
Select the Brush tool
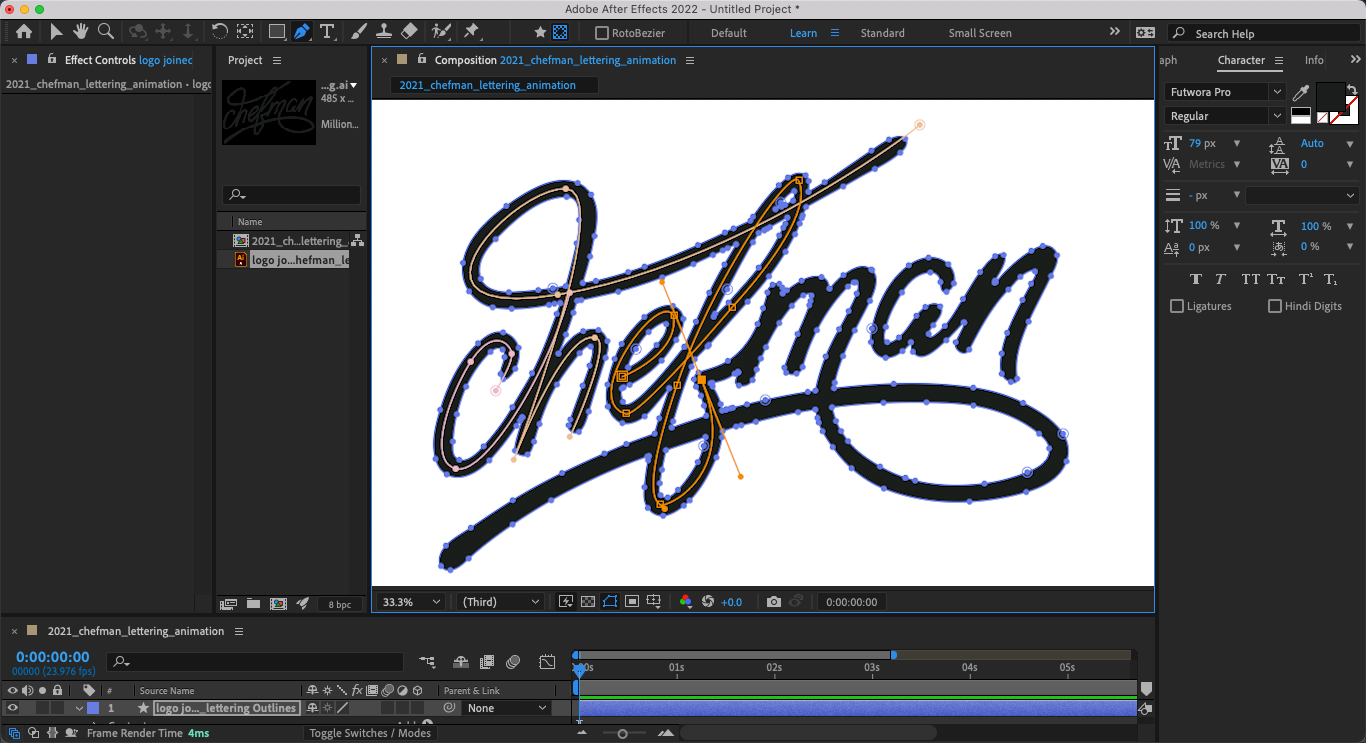tap(358, 32)
